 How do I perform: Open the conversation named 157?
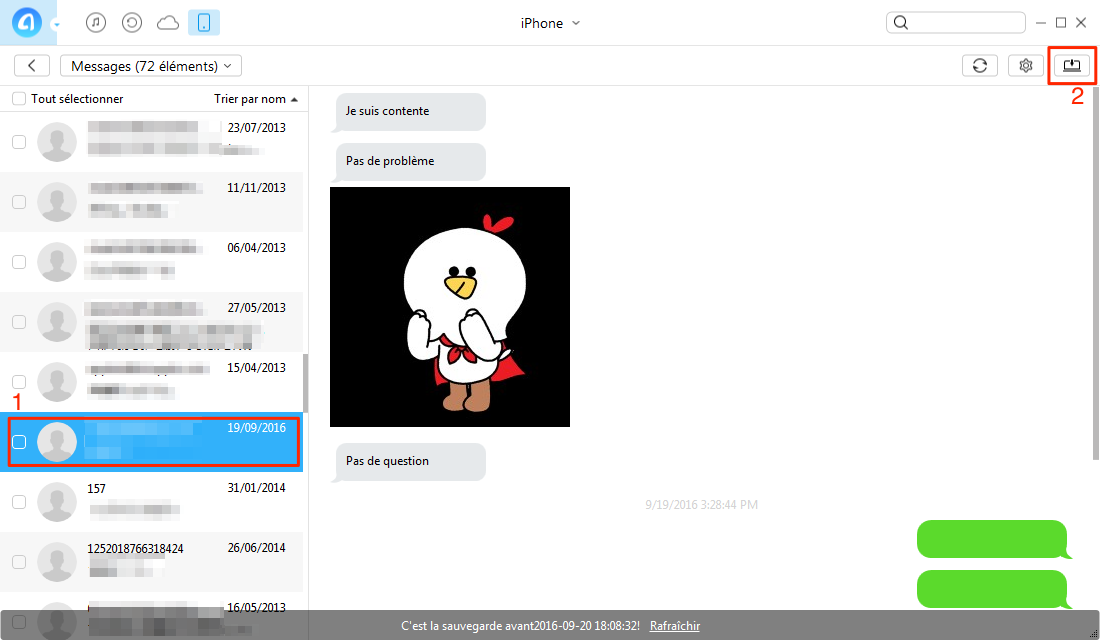152,502
